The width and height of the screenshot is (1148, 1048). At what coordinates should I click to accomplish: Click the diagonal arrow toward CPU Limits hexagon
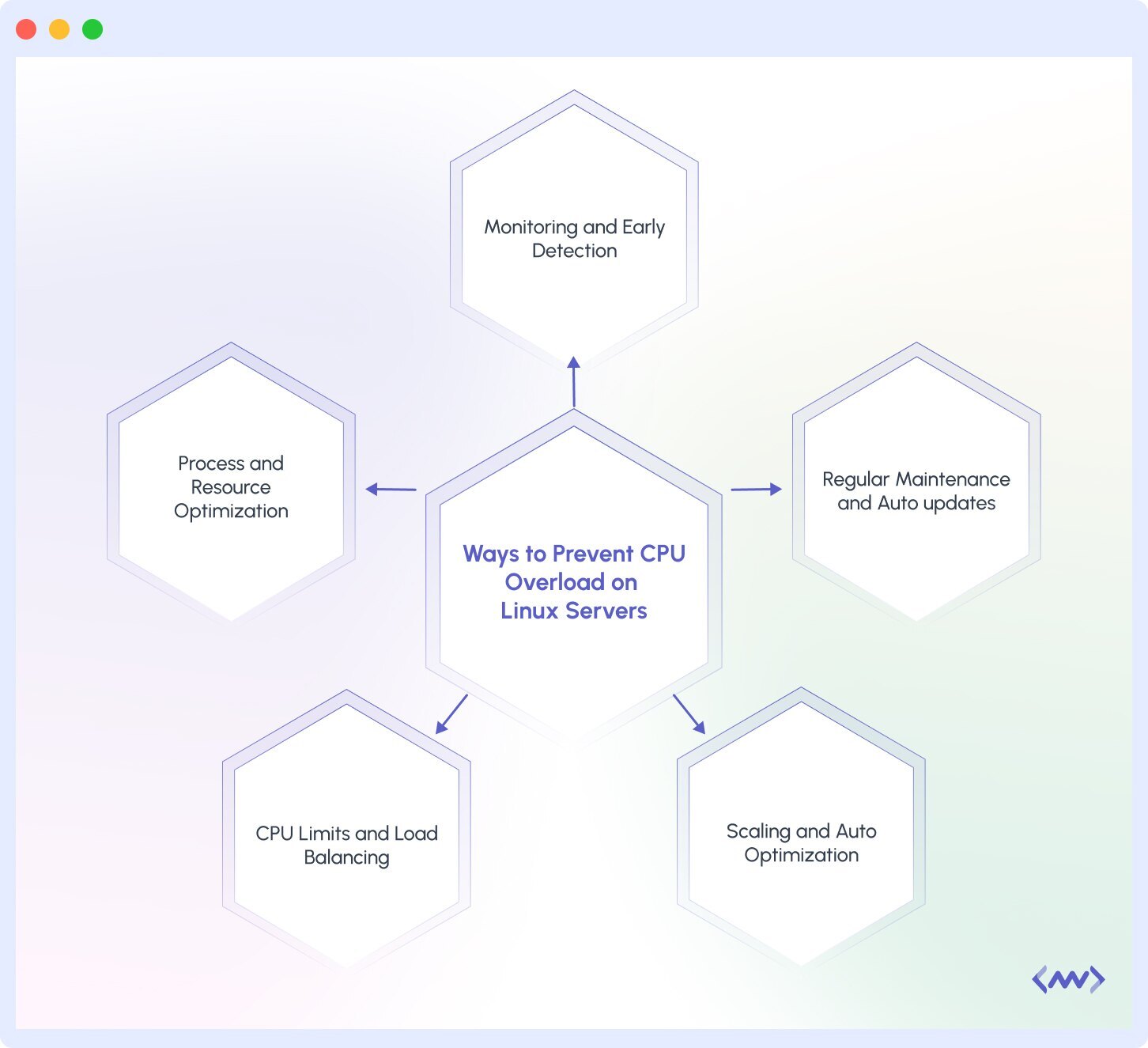click(451, 714)
